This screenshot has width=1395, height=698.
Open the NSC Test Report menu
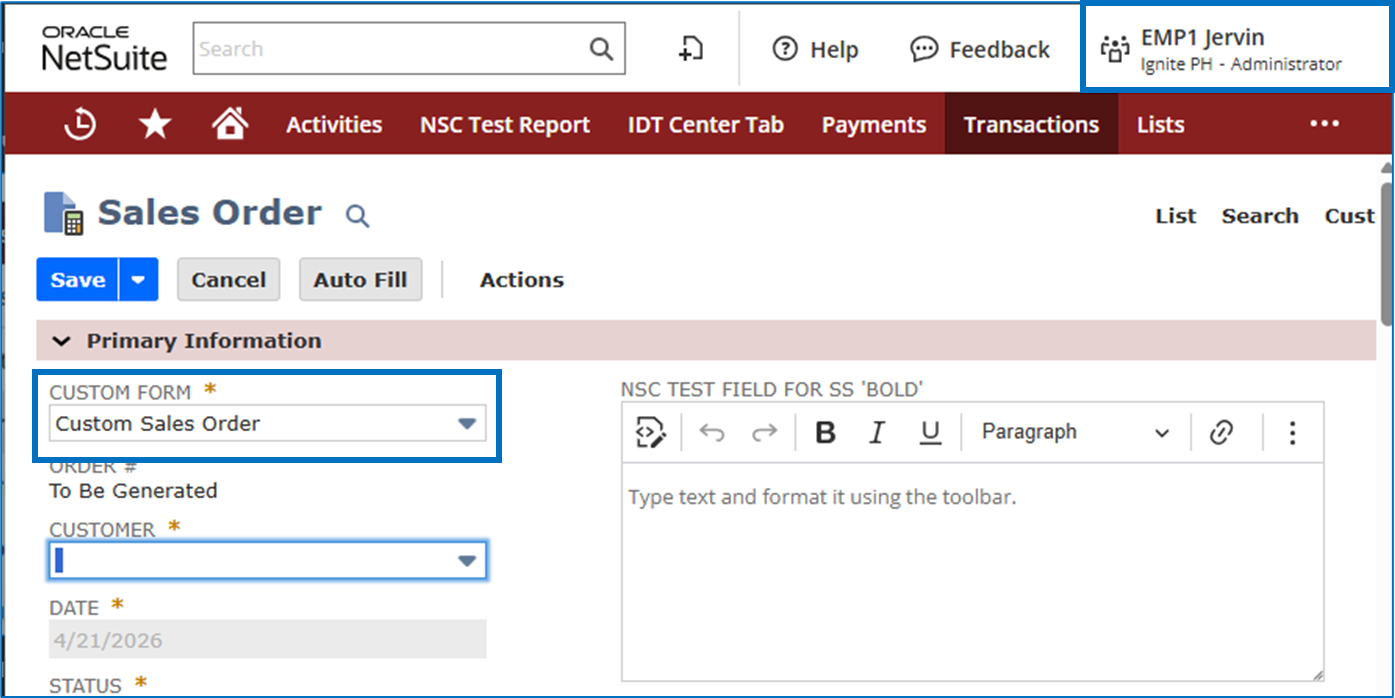(505, 124)
